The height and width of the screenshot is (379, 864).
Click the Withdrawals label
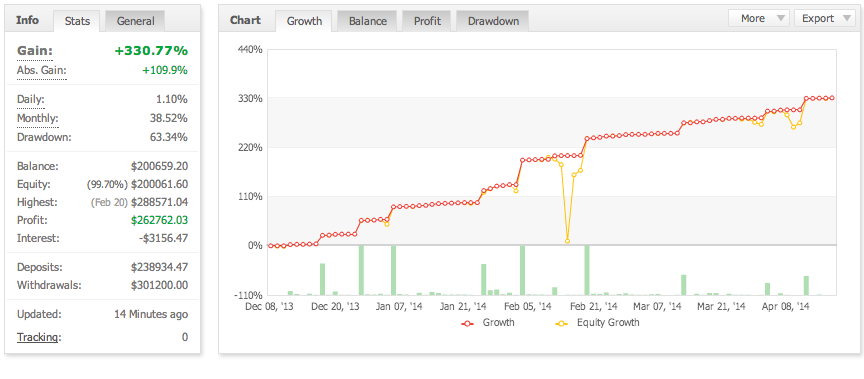coord(49,285)
